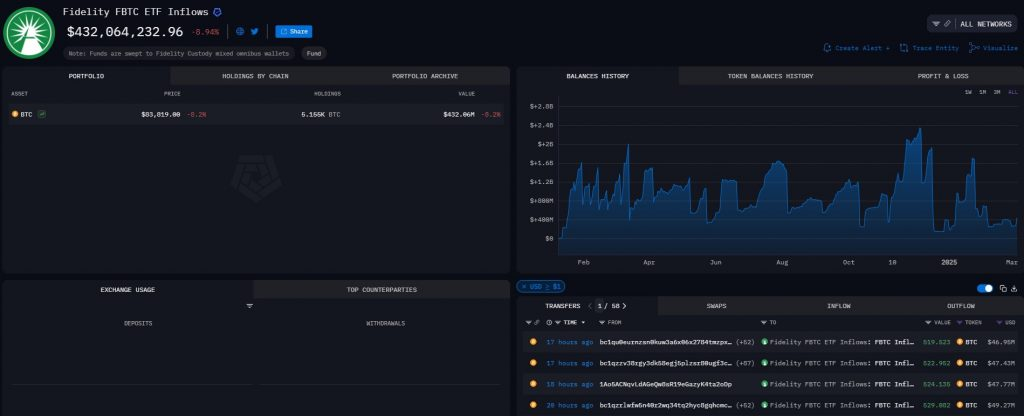Select the ALL chart range
Image resolution: width=1024 pixels, height=416 pixels.
tap(1013, 92)
